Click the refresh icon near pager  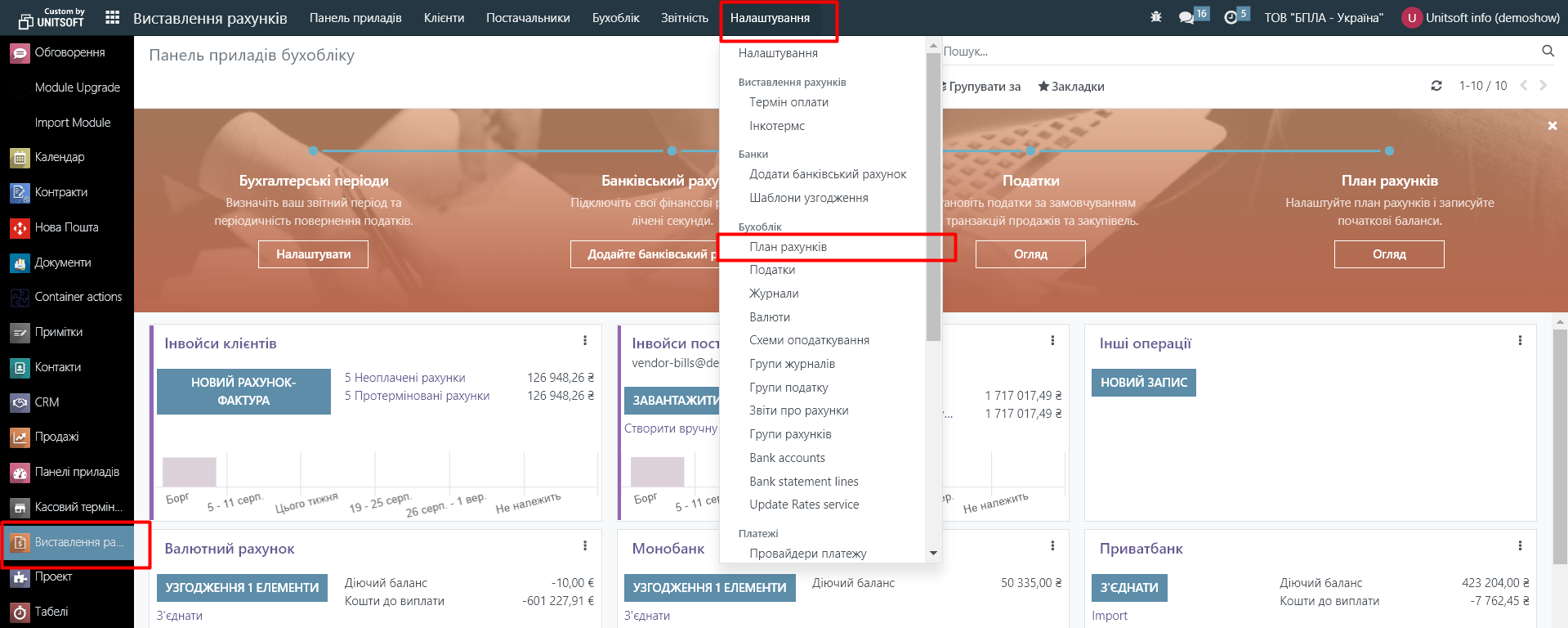click(1436, 86)
